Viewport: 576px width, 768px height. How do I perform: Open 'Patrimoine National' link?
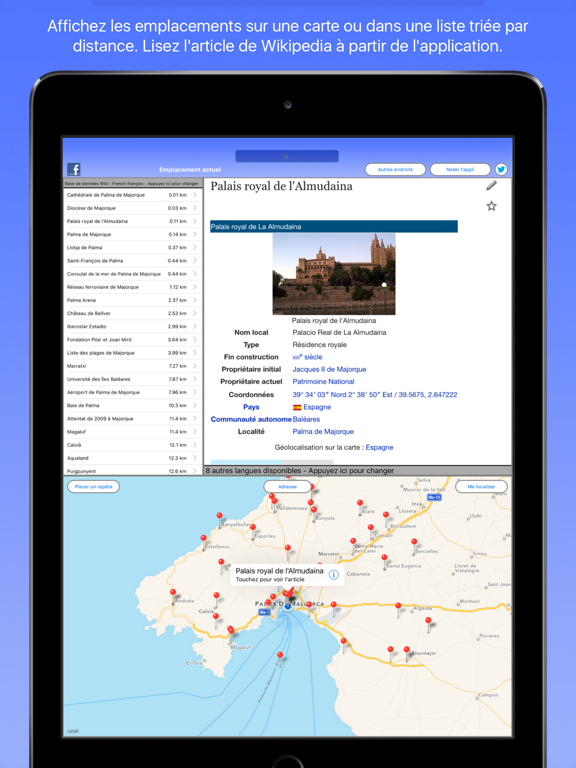click(x=323, y=382)
